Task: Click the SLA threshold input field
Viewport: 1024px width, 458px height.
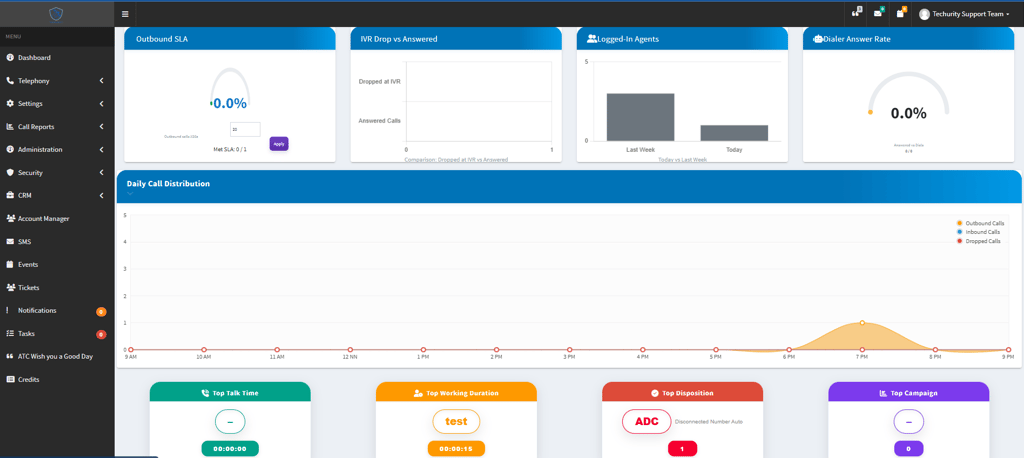Action: click(x=245, y=129)
